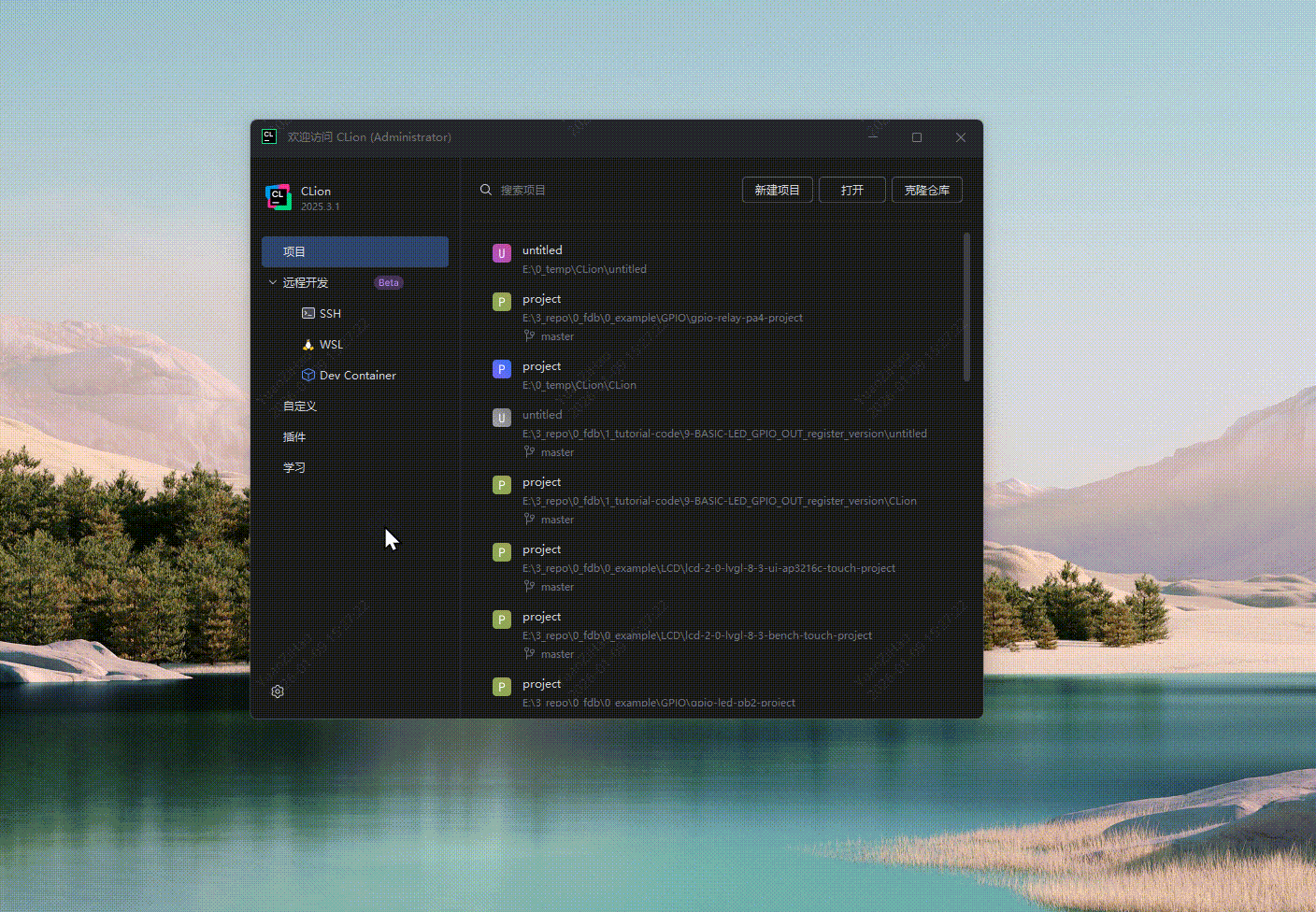Select the SSH remote development icon
Image resolution: width=1316 pixels, height=912 pixels.
click(x=309, y=313)
